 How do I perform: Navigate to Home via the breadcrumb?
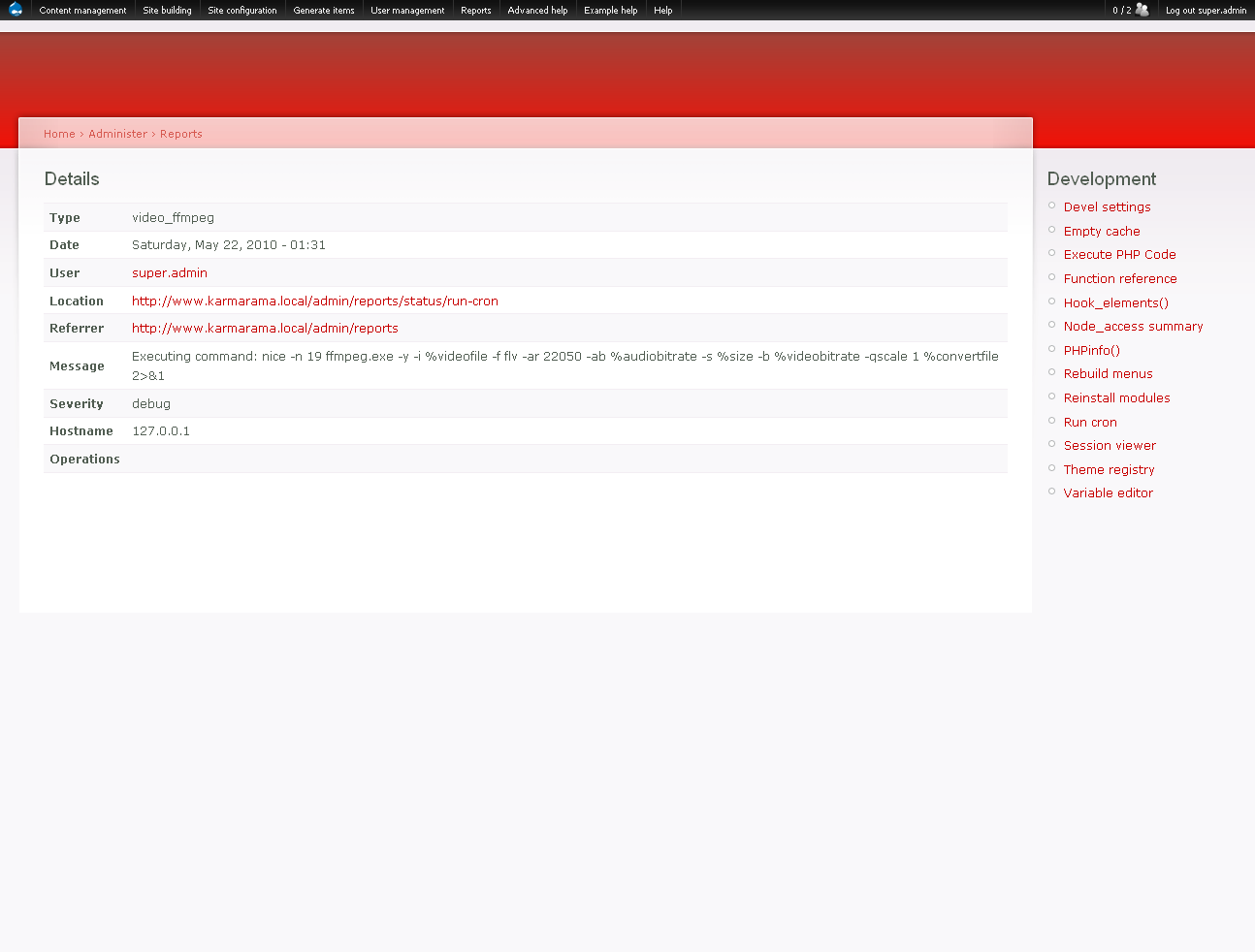click(x=59, y=134)
